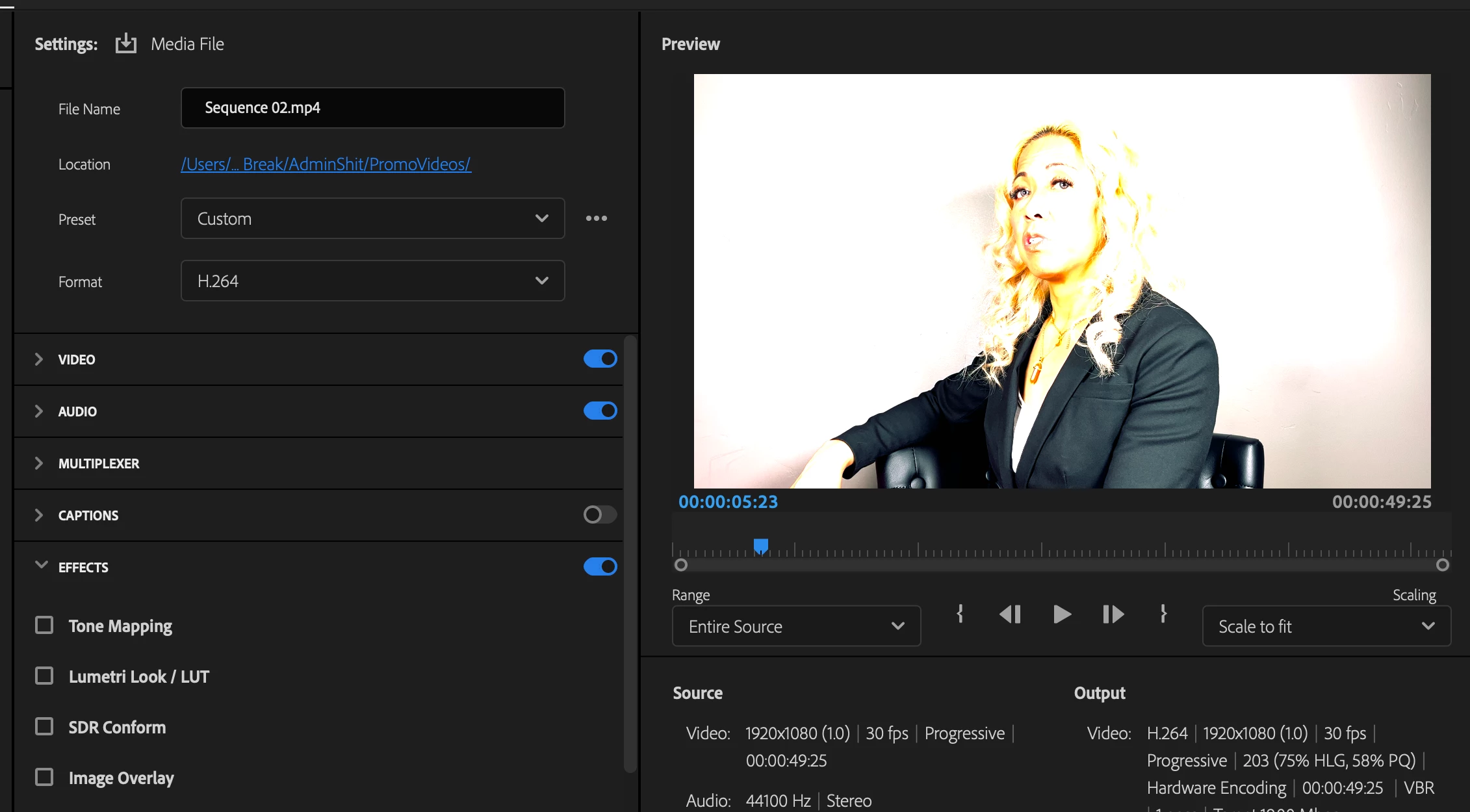Open the Range Entire Source dropdown

(x=796, y=626)
